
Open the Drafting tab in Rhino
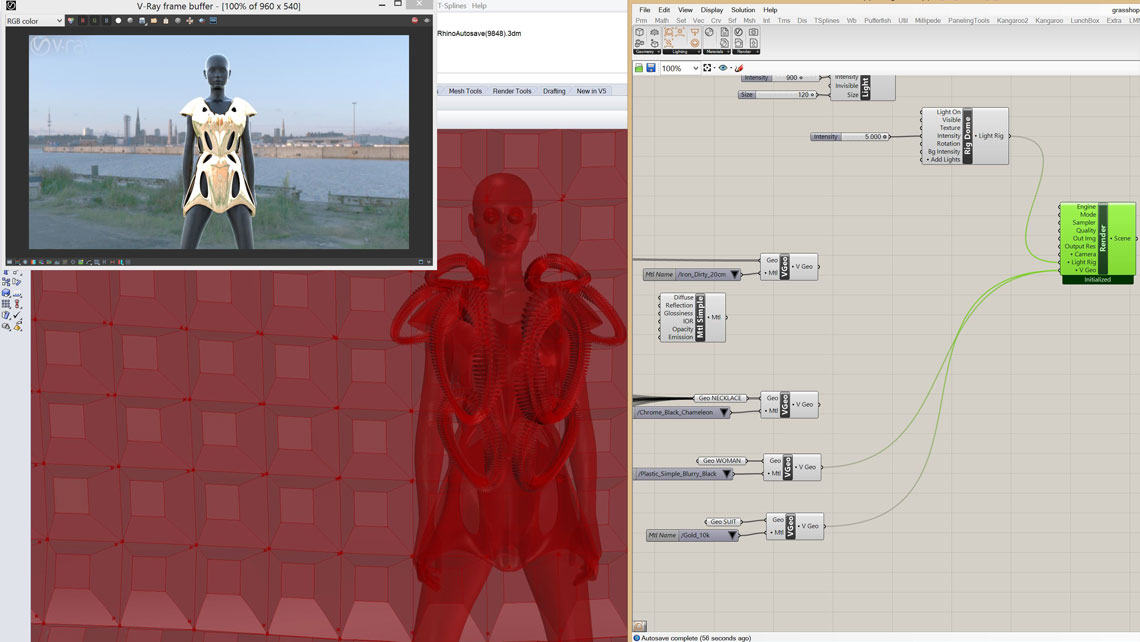click(554, 91)
